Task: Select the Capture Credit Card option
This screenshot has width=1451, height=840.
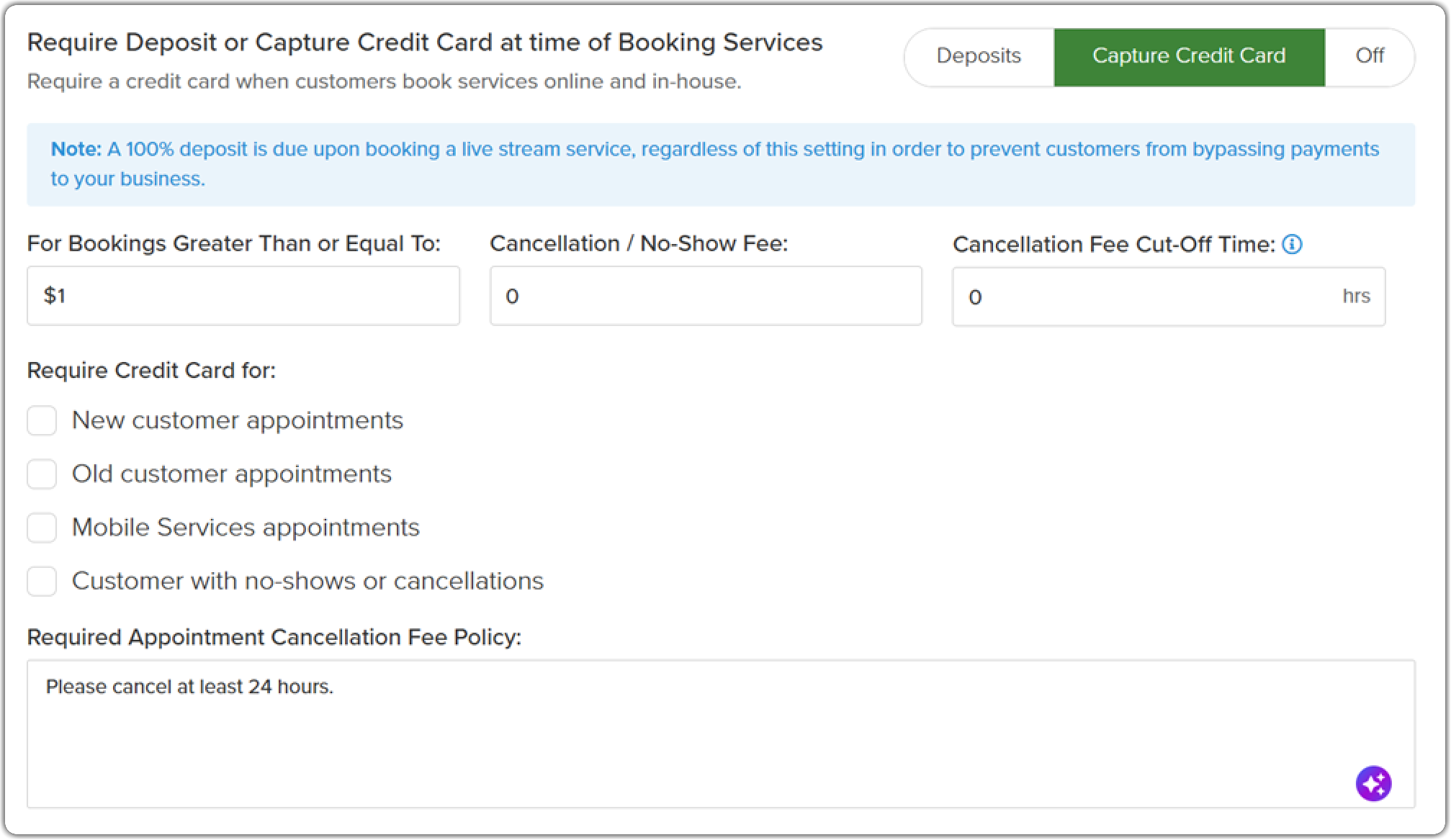Action: [1189, 56]
